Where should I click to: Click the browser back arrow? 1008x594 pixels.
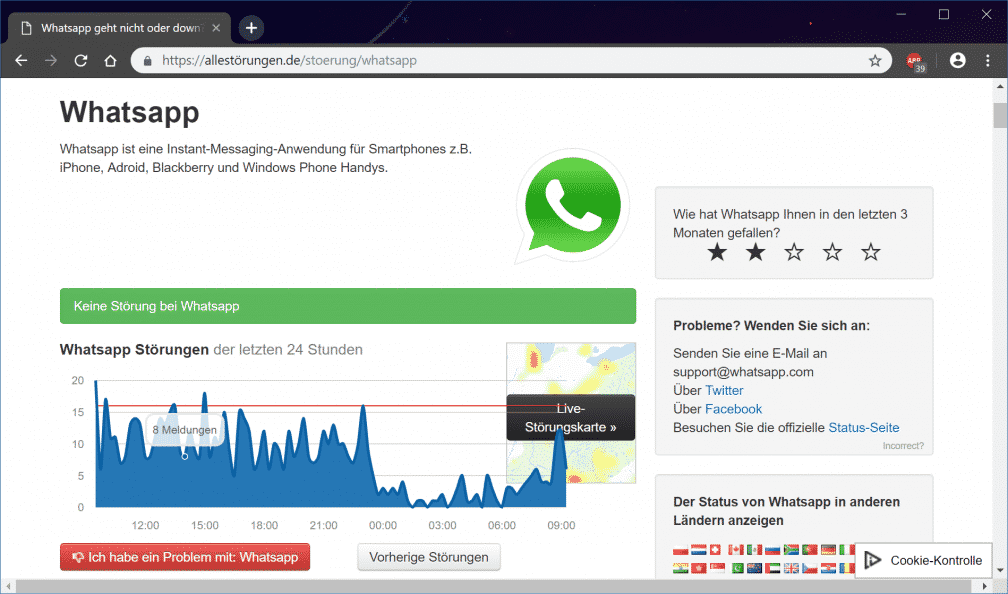coord(21,61)
